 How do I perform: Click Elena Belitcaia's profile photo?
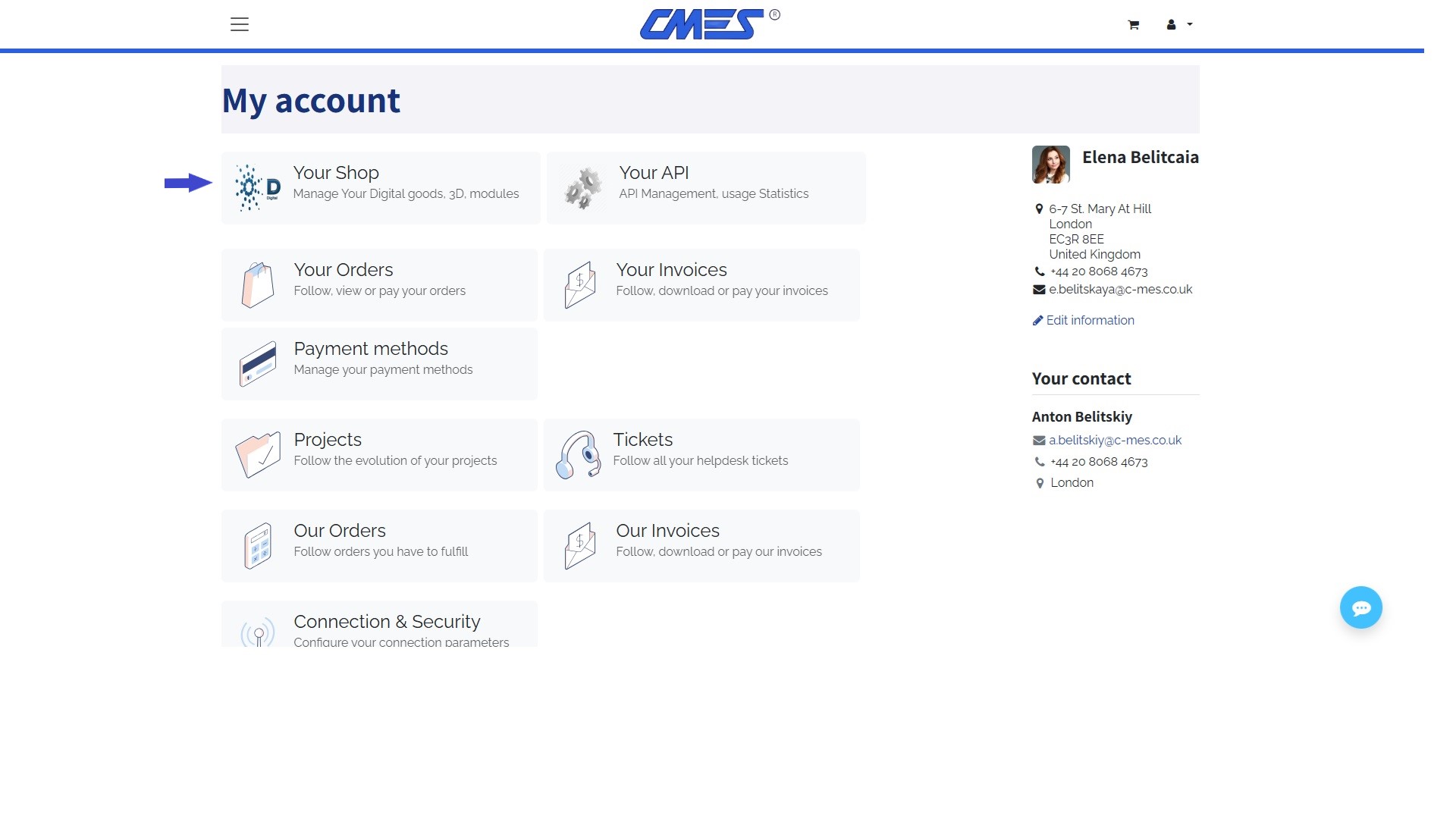click(1050, 164)
